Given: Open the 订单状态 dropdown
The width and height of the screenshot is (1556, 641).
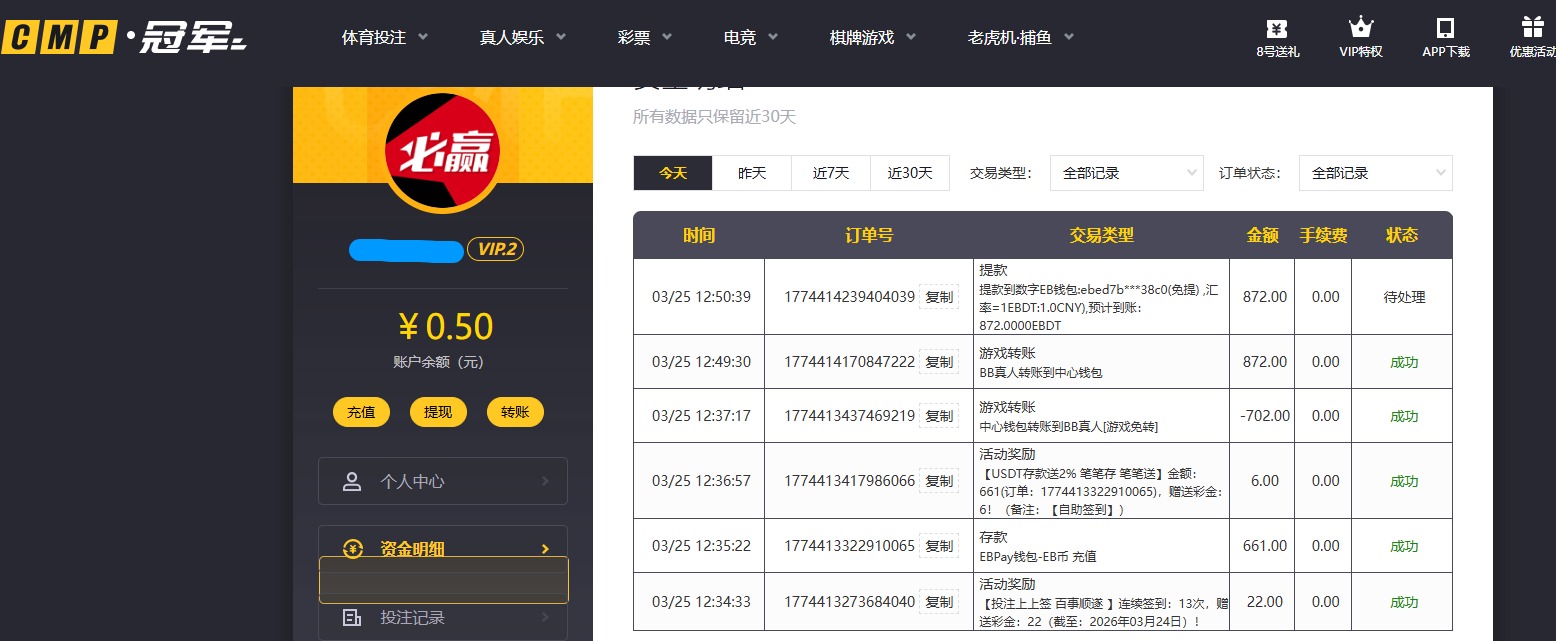Looking at the screenshot, I should (x=1375, y=172).
